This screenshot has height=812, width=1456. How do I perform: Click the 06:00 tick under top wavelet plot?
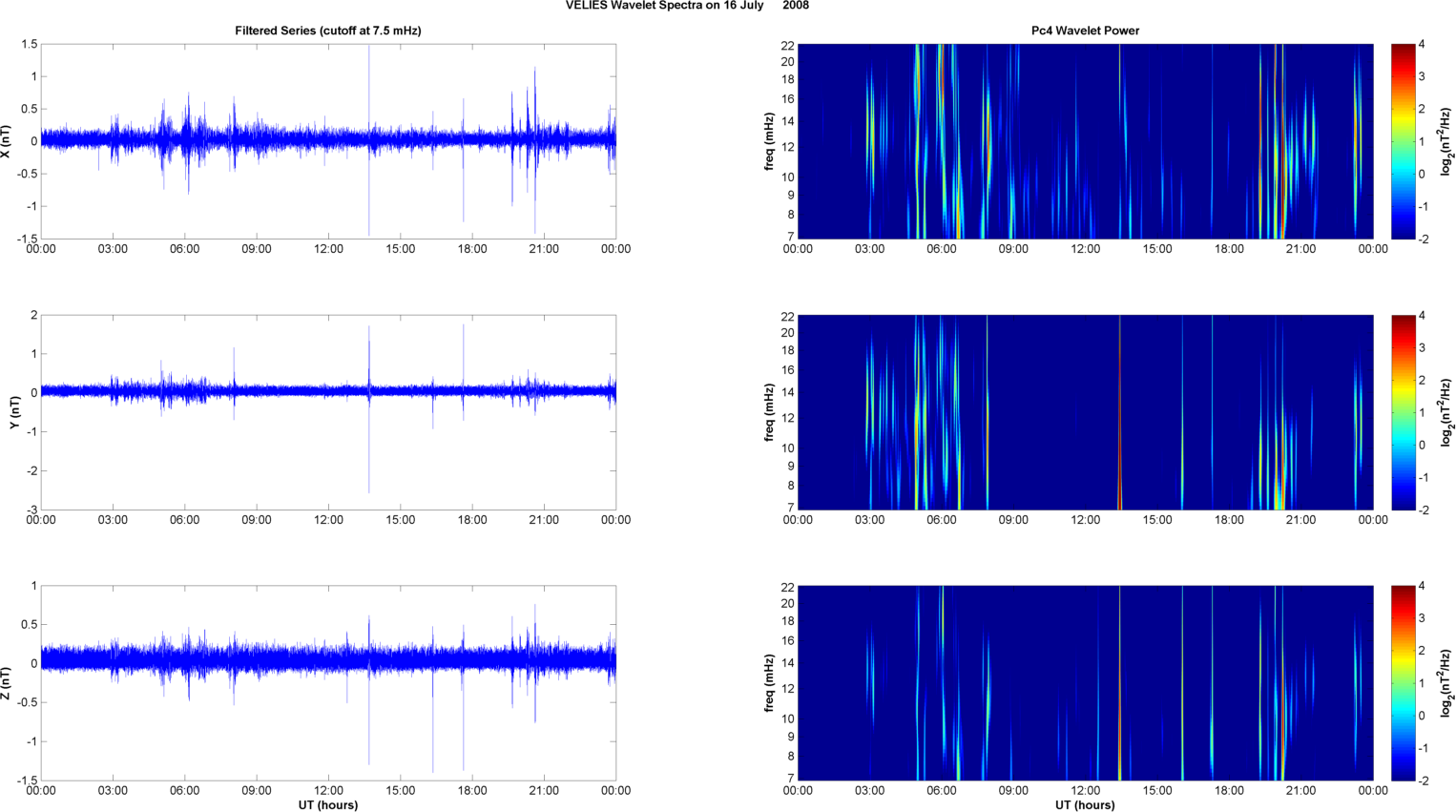(x=942, y=249)
